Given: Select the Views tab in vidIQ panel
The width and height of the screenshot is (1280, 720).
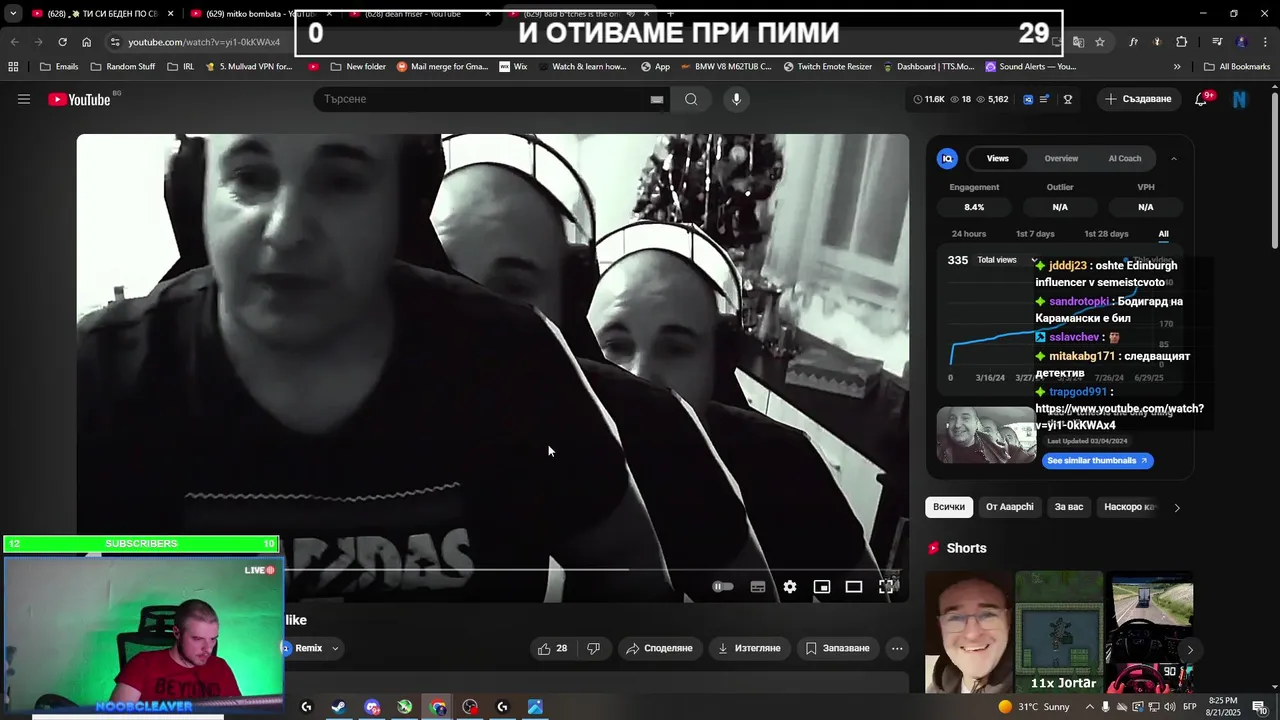Looking at the screenshot, I should [x=998, y=158].
